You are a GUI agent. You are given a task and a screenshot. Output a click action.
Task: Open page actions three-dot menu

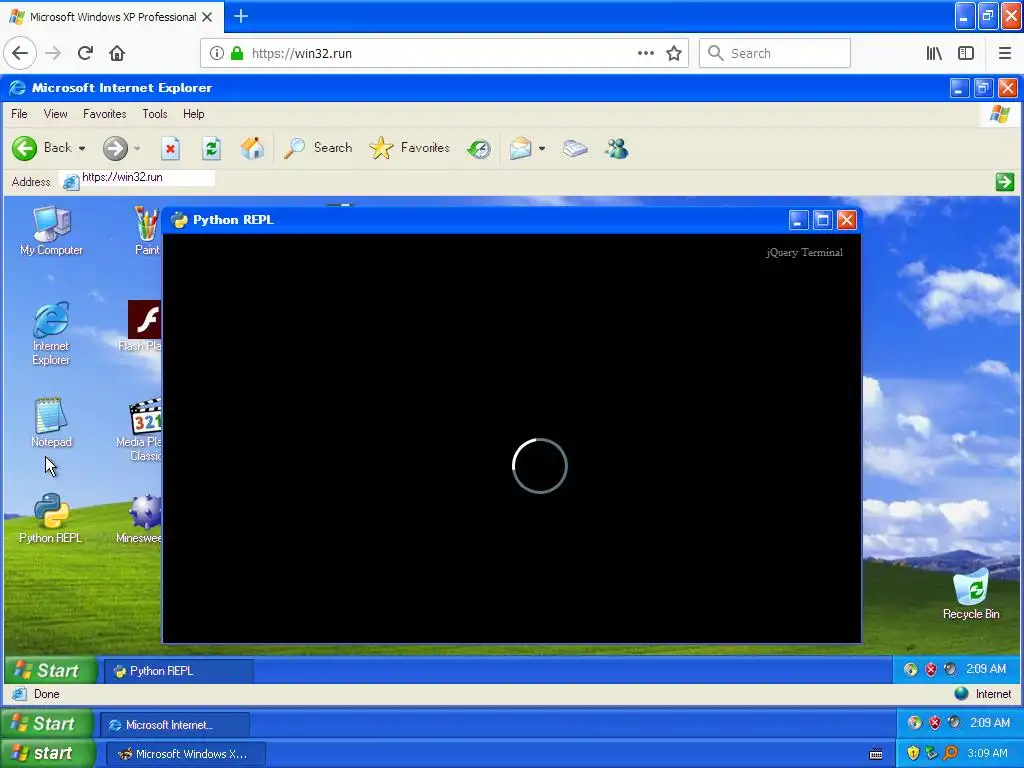645,53
